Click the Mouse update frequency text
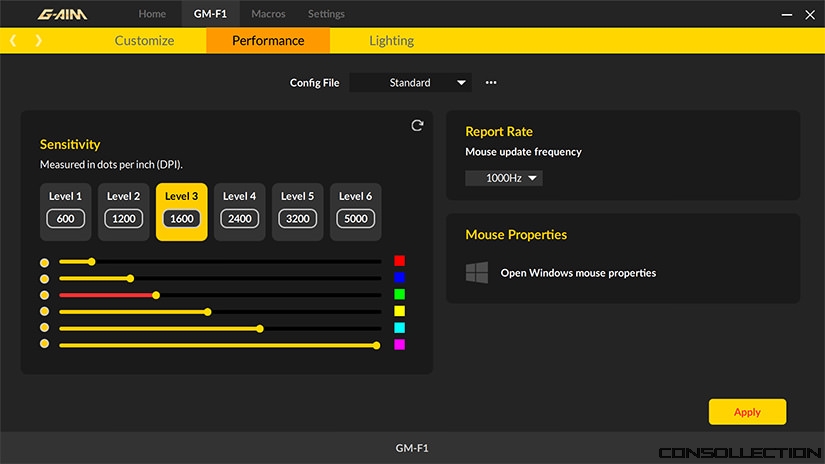This screenshot has width=825, height=464. [x=524, y=152]
